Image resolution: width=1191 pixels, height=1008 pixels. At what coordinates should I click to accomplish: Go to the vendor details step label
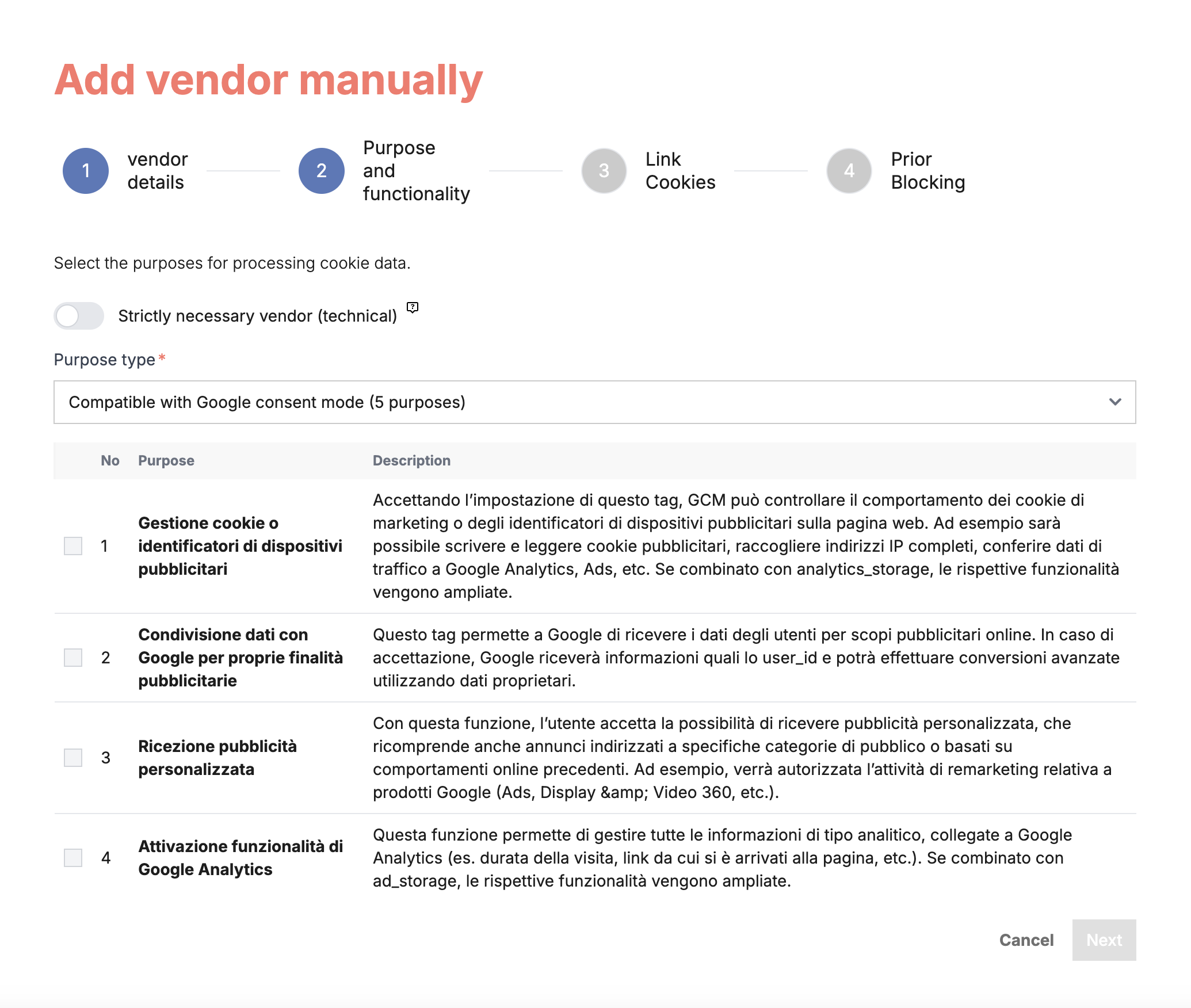(158, 171)
